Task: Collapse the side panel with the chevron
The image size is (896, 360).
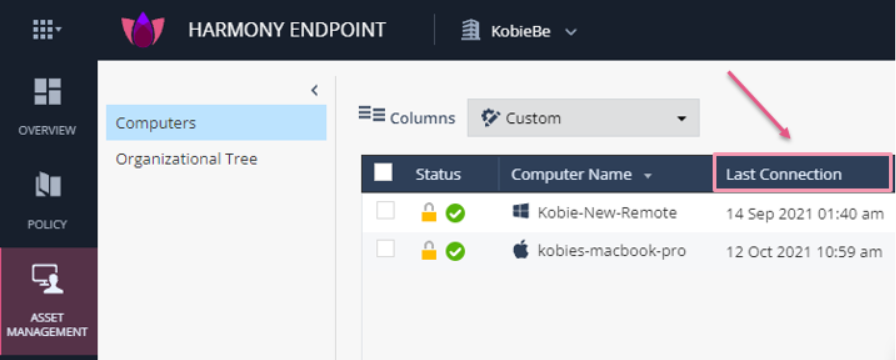Action: pyautogui.click(x=314, y=90)
